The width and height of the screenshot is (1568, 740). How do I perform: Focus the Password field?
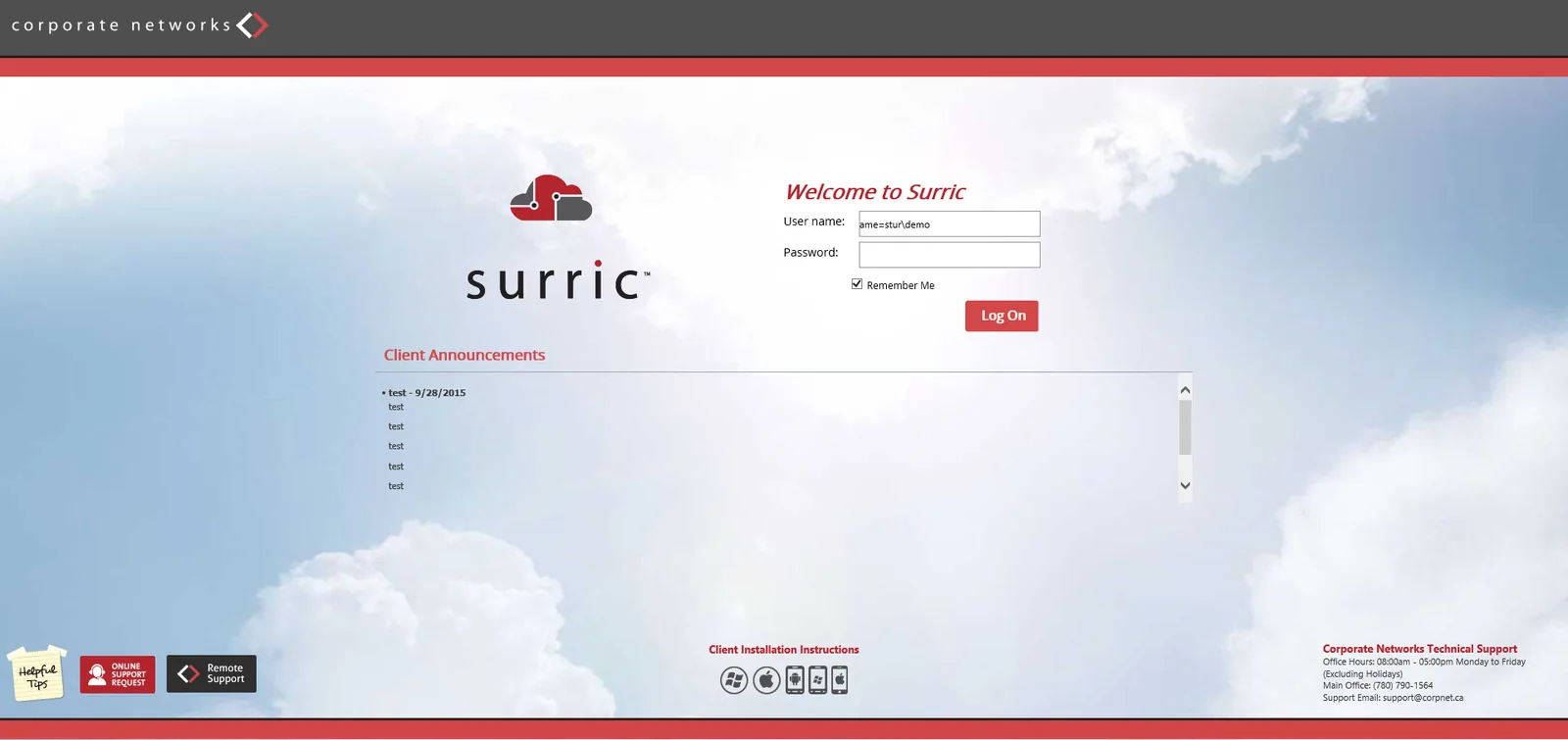tap(950, 255)
